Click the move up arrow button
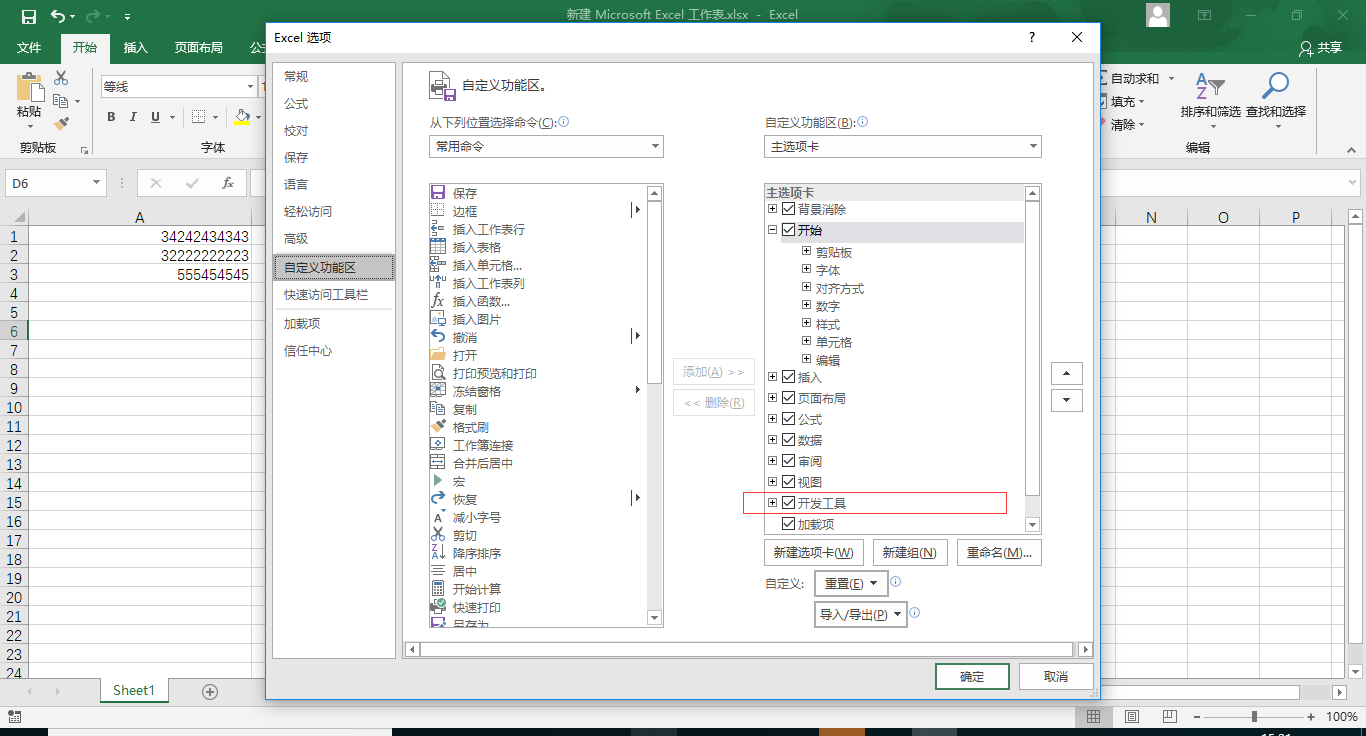Image resolution: width=1366 pixels, height=736 pixels. coord(1067,374)
